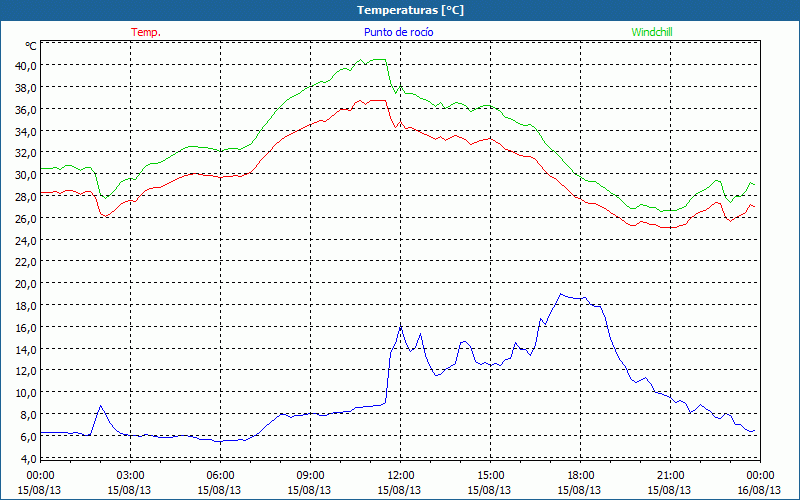Screen dimensions: 800x500
Task: Click the 8,0 y-axis value
Action: 28,415
